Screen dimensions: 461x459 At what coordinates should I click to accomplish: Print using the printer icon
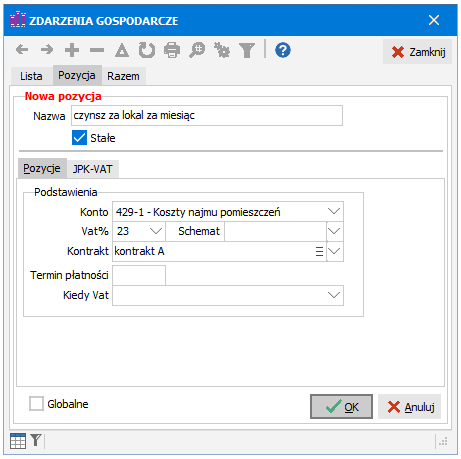tap(172, 50)
